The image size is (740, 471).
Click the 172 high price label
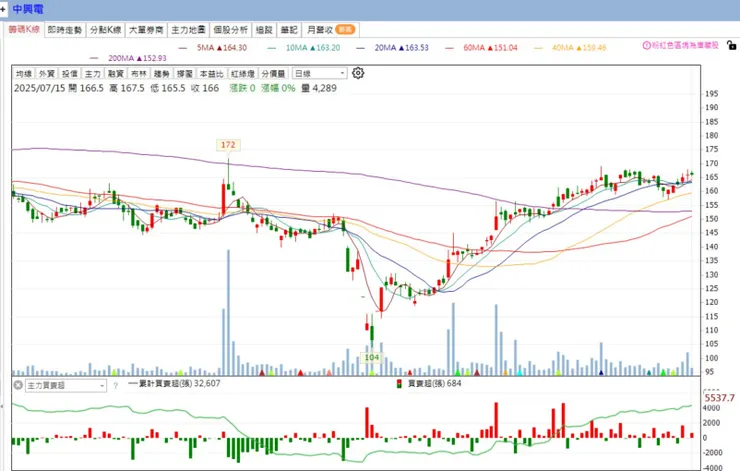(x=228, y=145)
